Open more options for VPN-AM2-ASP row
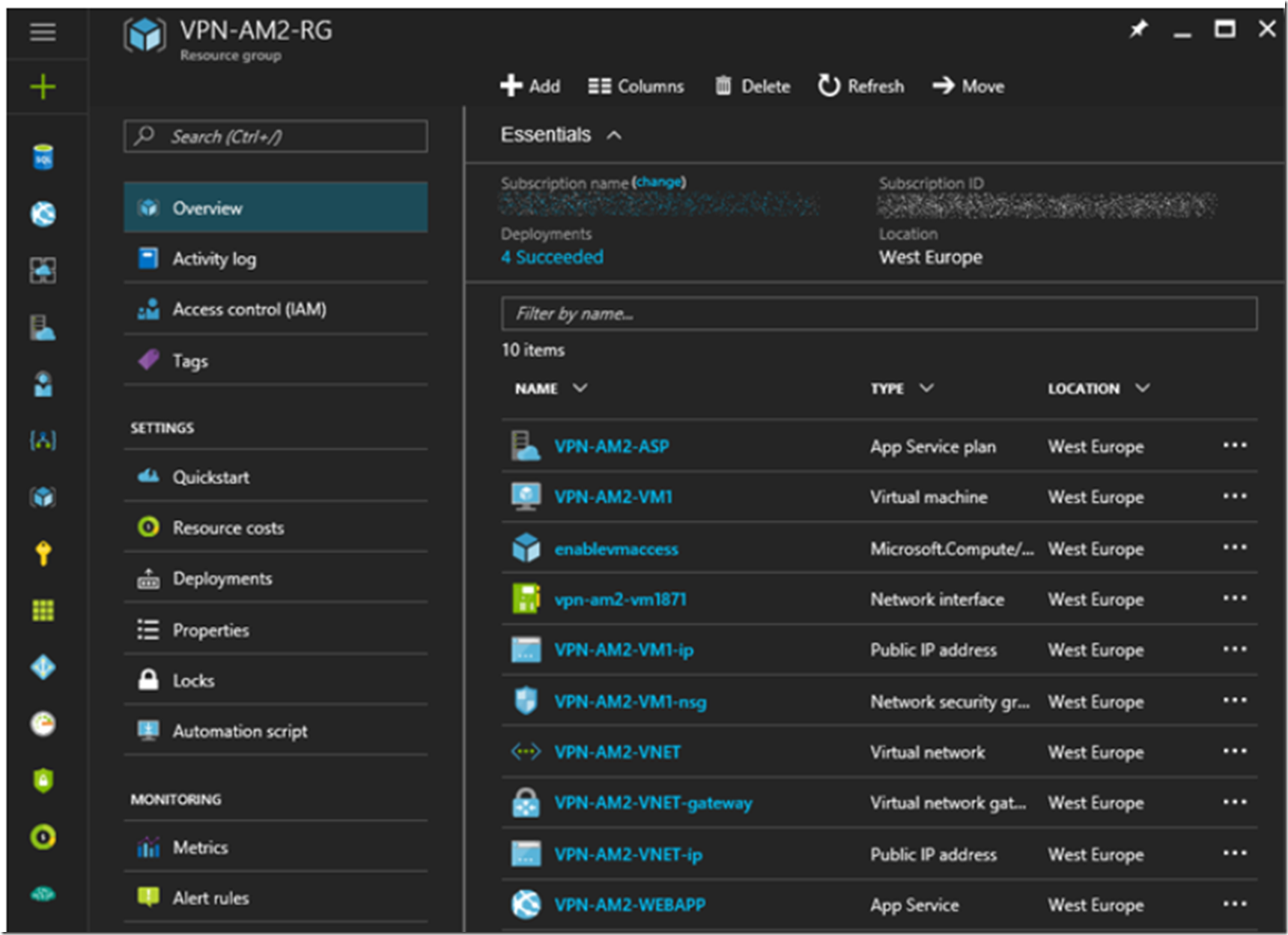This screenshot has height=935, width=1288. point(1235,446)
